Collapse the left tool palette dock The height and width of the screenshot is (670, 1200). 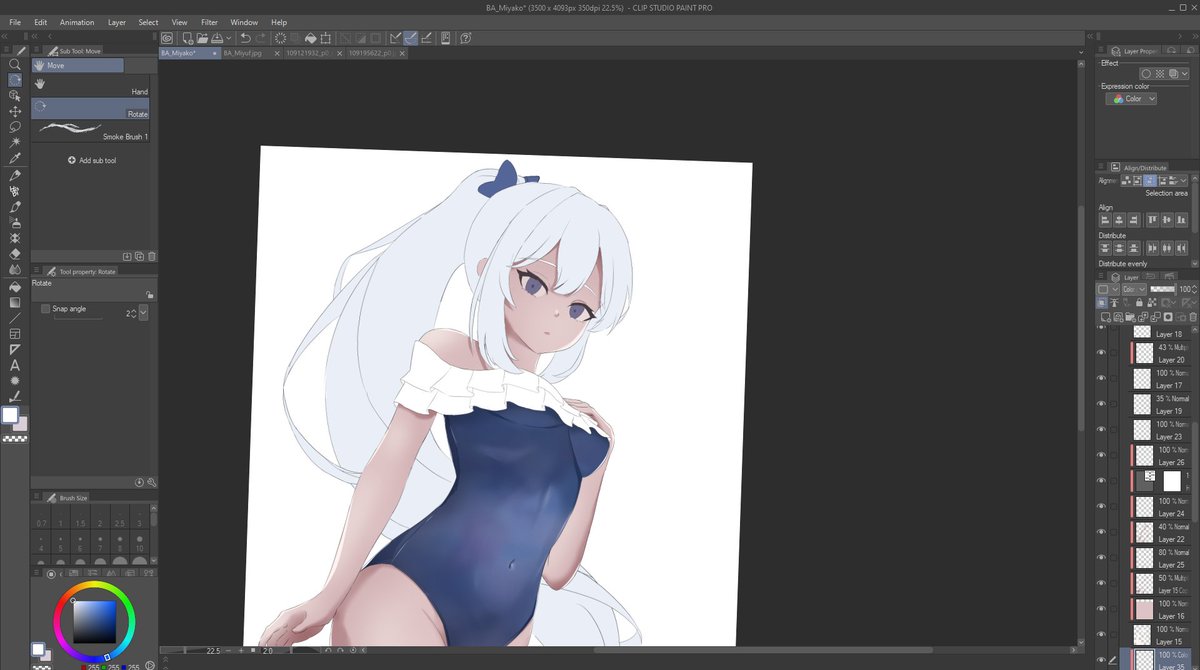tap(5, 36)
